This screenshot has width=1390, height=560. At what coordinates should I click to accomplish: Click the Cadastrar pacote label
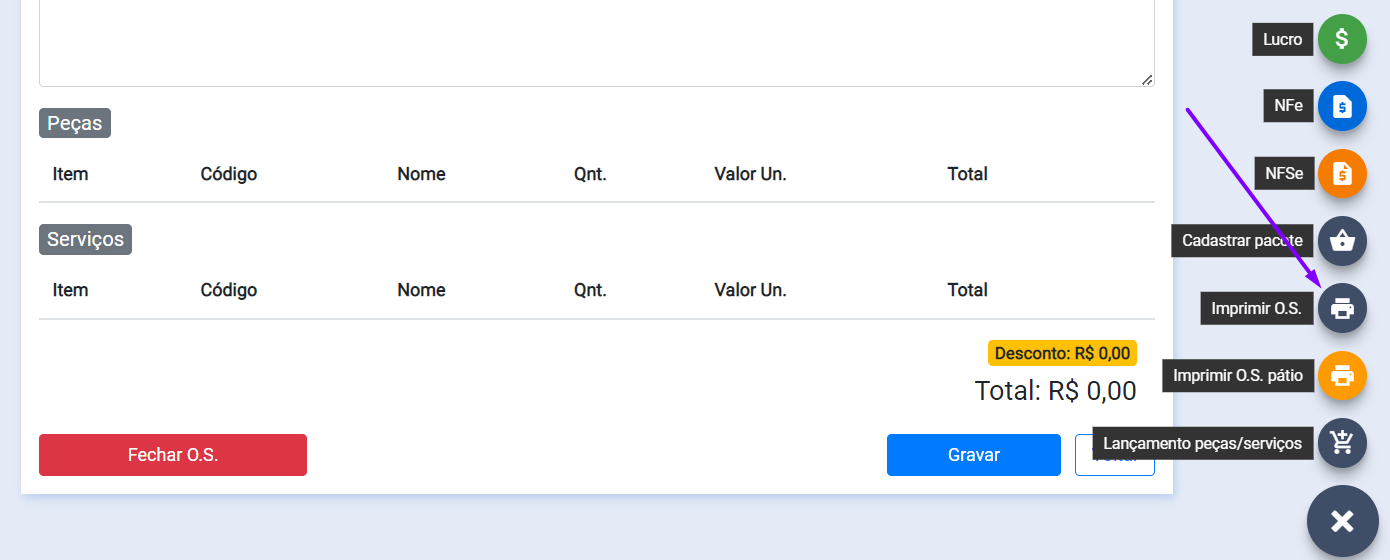1241,241
